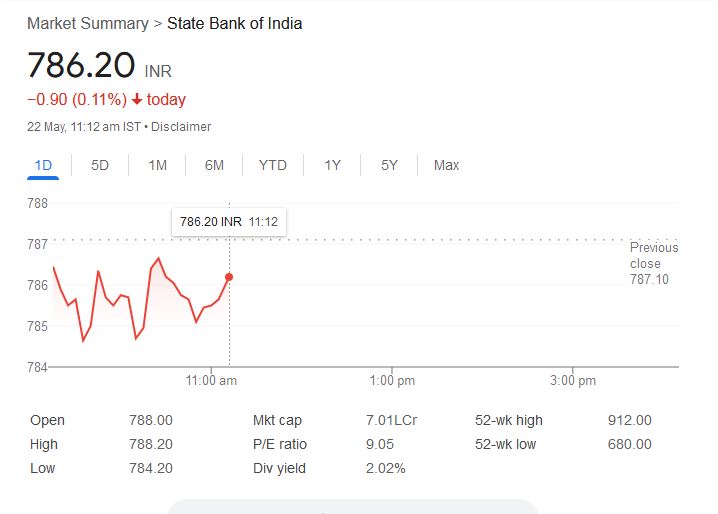Click the 3:00 pm axis label
Viewport: 718px width, 514px height.
pyautogui.click(x=573, y=381)
